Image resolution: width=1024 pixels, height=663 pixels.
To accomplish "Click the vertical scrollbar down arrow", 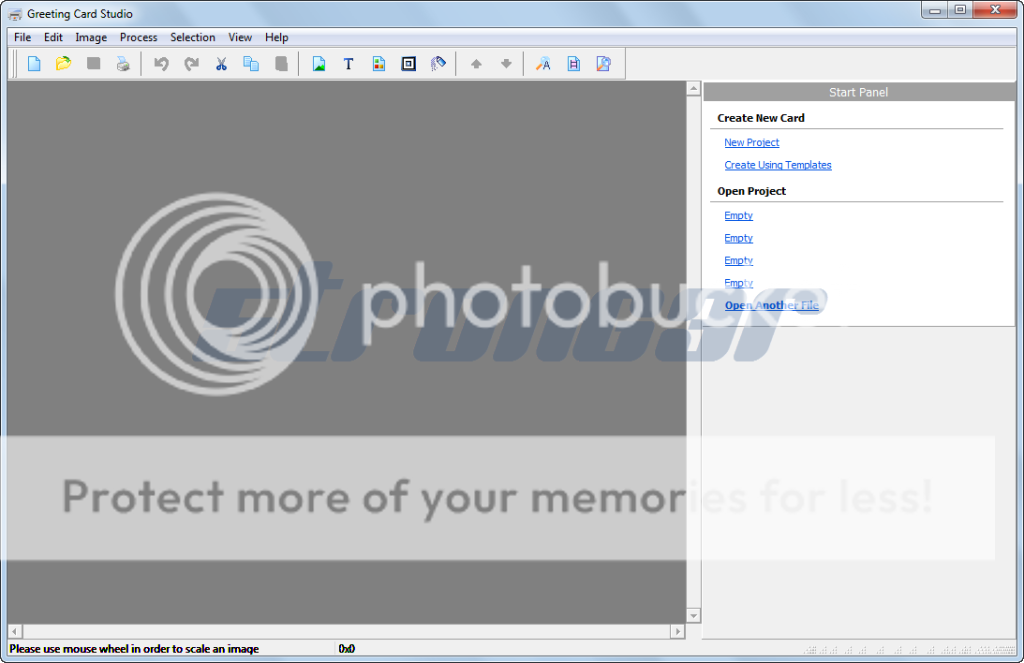I will click(x=694, y=615).
